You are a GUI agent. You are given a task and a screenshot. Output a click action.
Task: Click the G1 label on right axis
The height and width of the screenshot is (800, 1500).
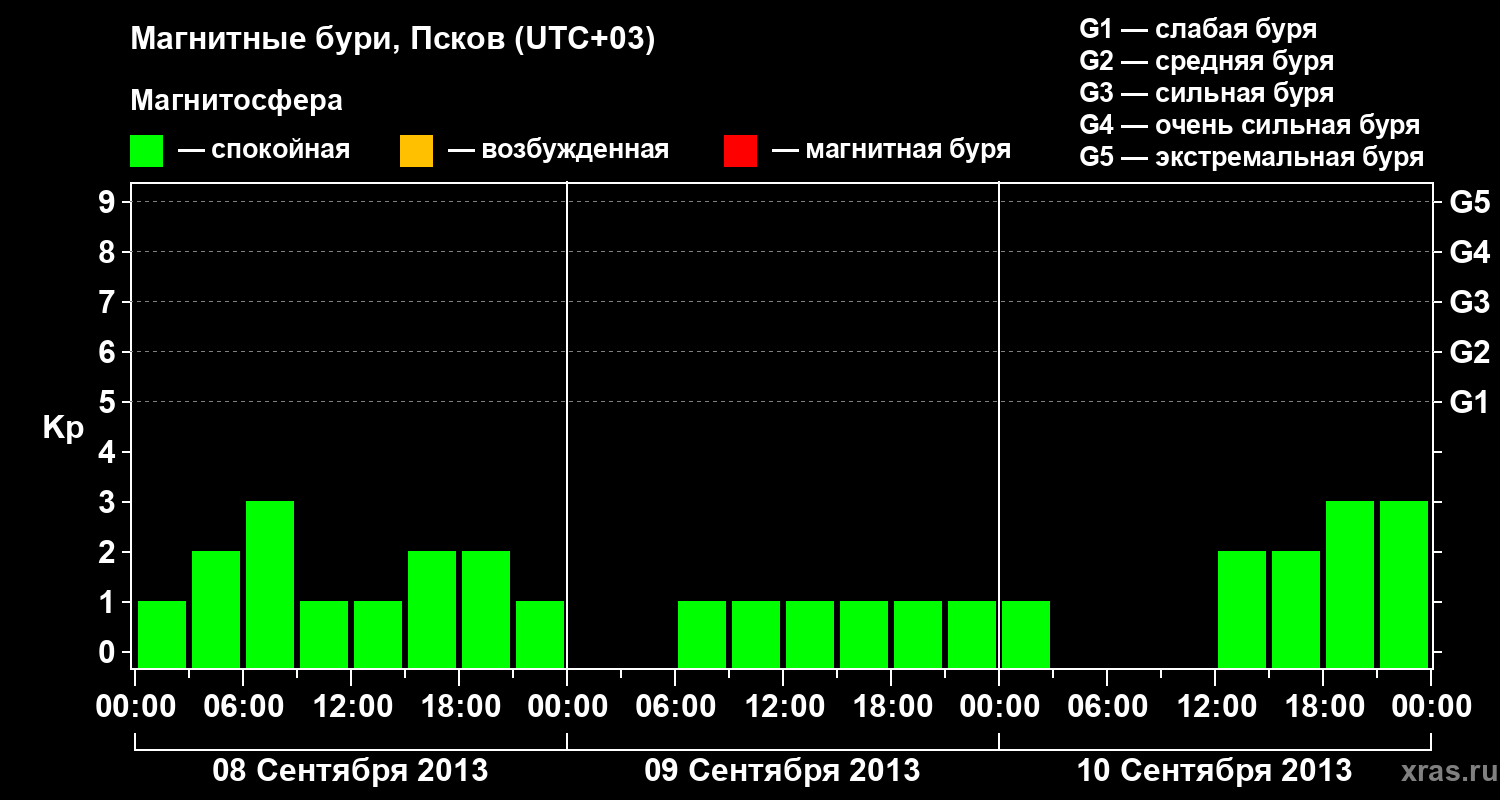click(1469, 402)
